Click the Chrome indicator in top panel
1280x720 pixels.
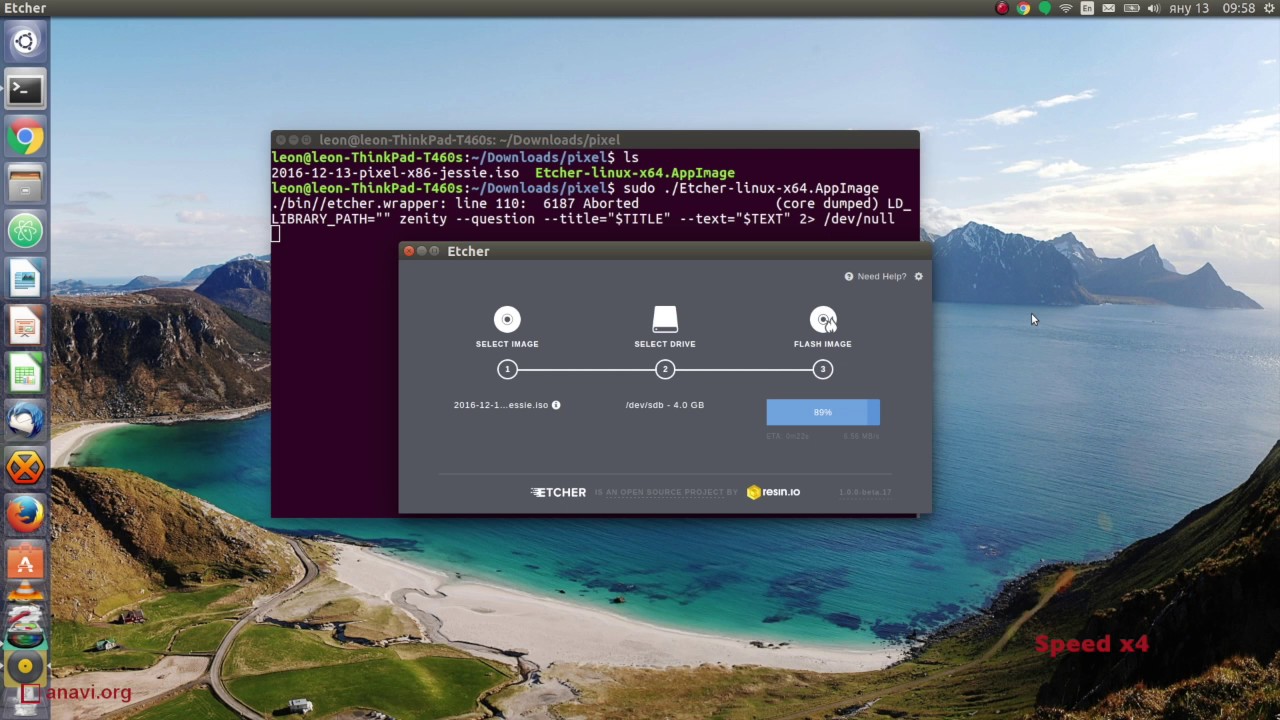coord(1023,8)
